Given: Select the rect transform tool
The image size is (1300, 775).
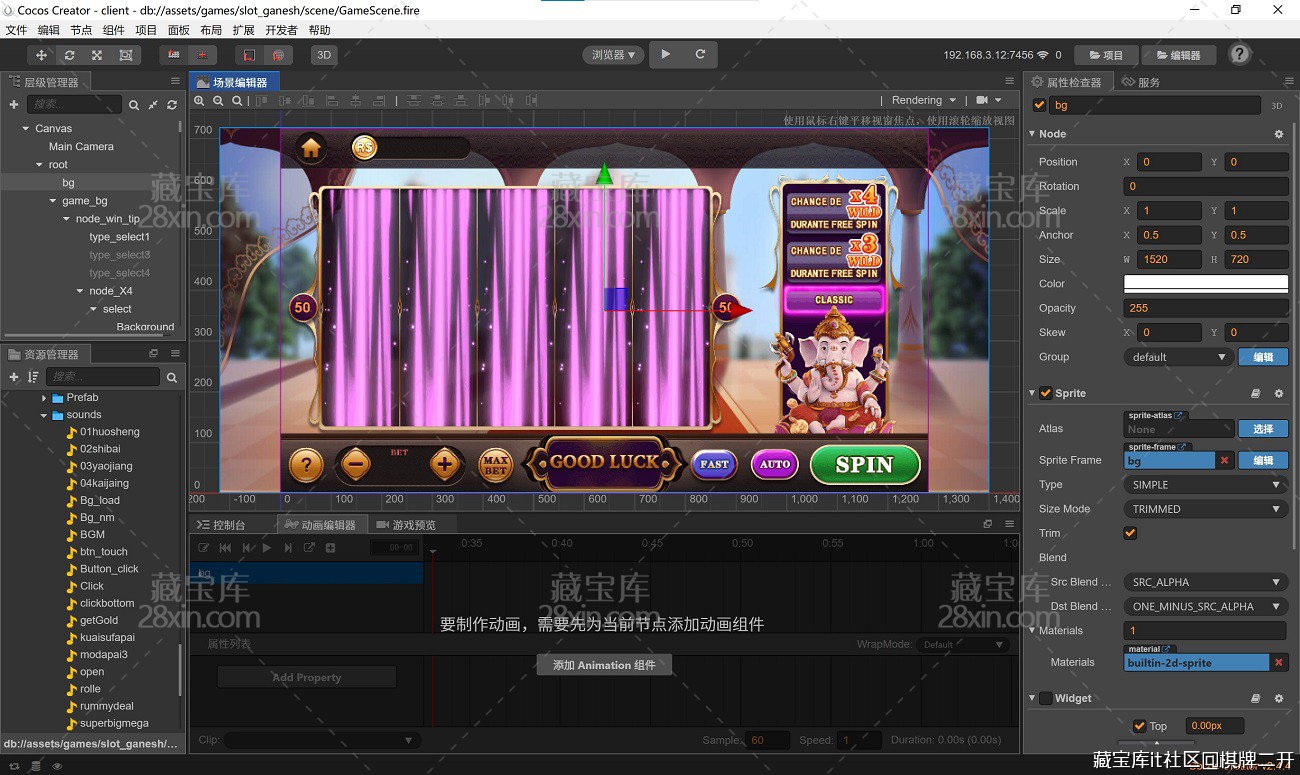Looking at the screenshot, I should pyautogui.click(x=125, y=55).
